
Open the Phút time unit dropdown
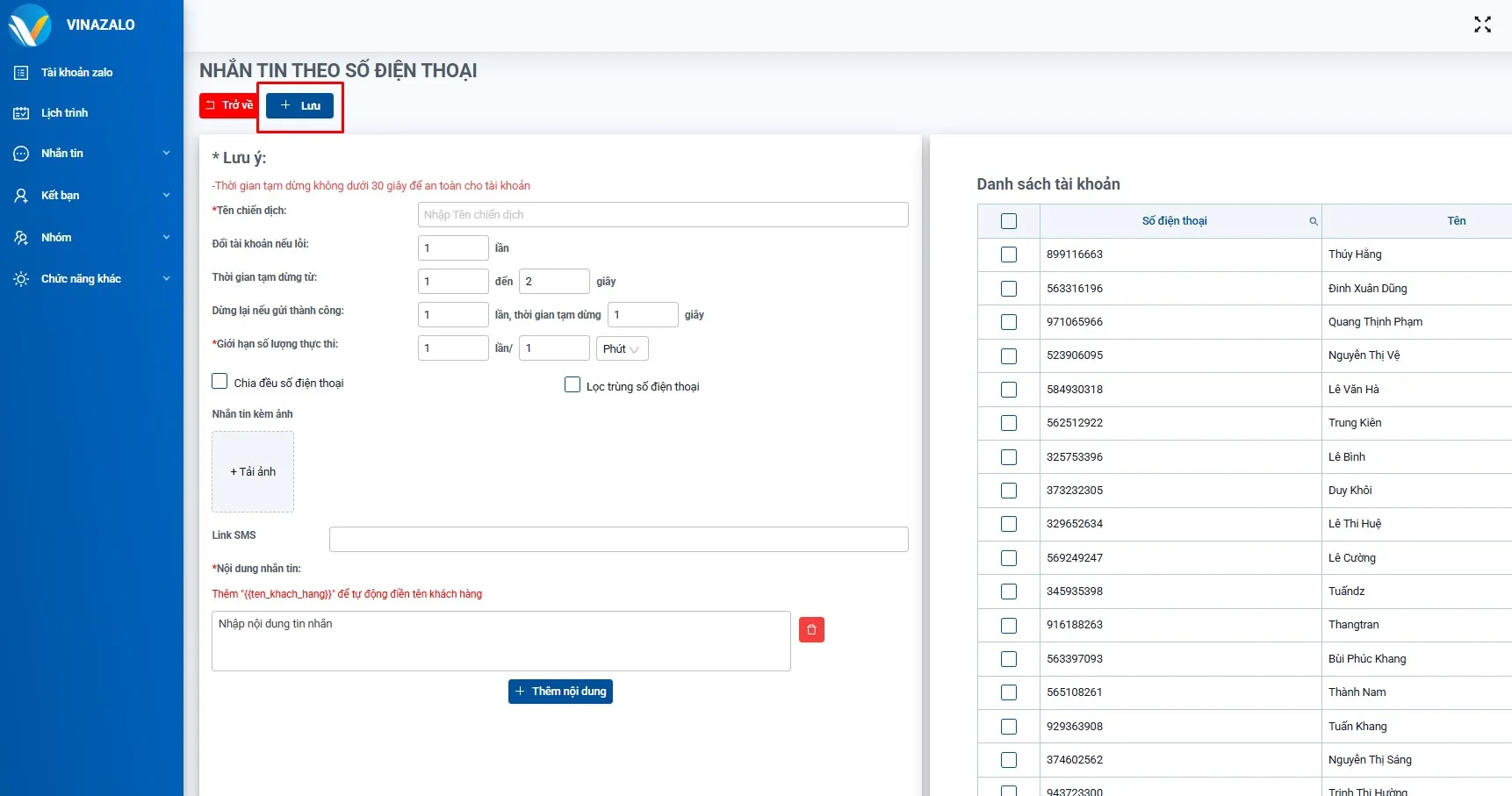(622, 348)
